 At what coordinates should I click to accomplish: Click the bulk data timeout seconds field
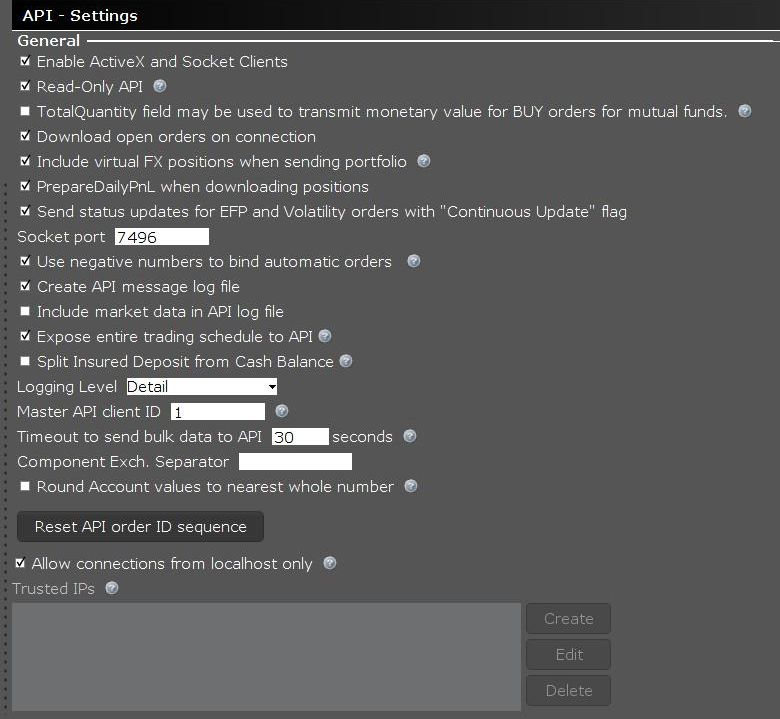300,437
